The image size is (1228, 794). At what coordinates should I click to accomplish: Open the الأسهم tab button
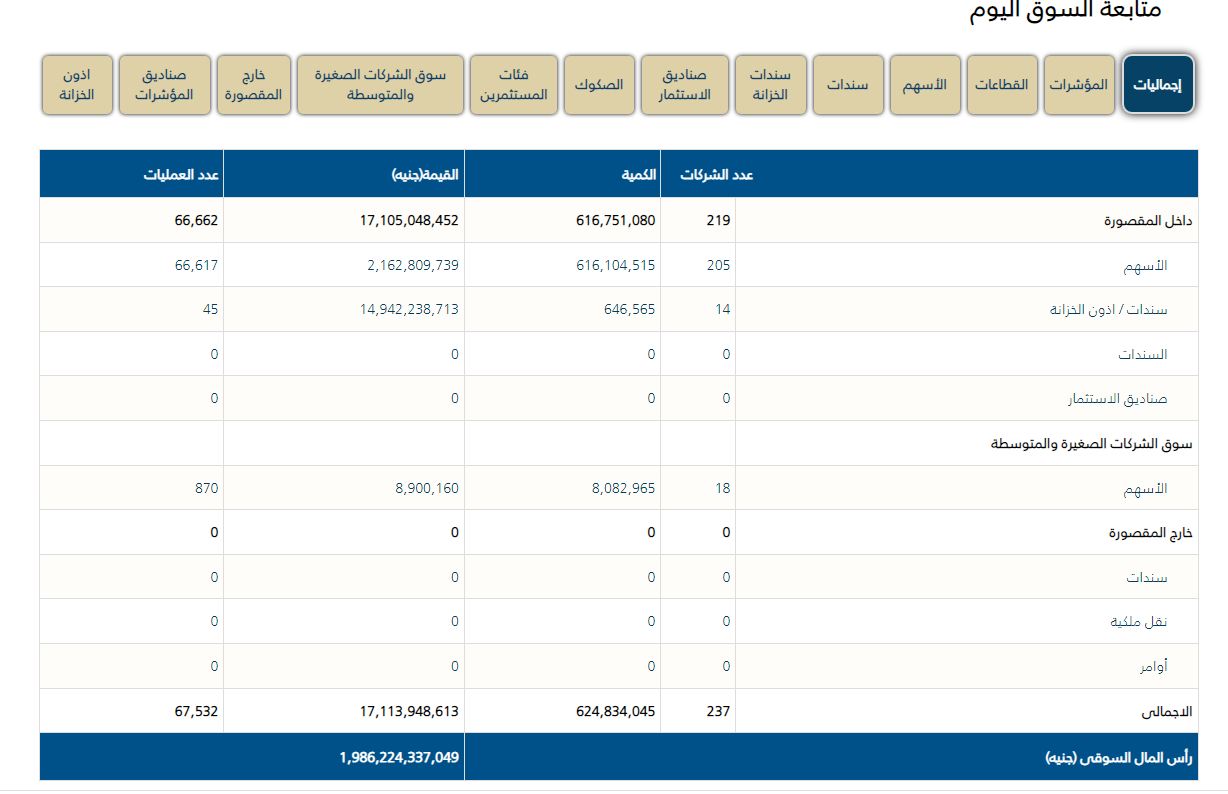925,85
